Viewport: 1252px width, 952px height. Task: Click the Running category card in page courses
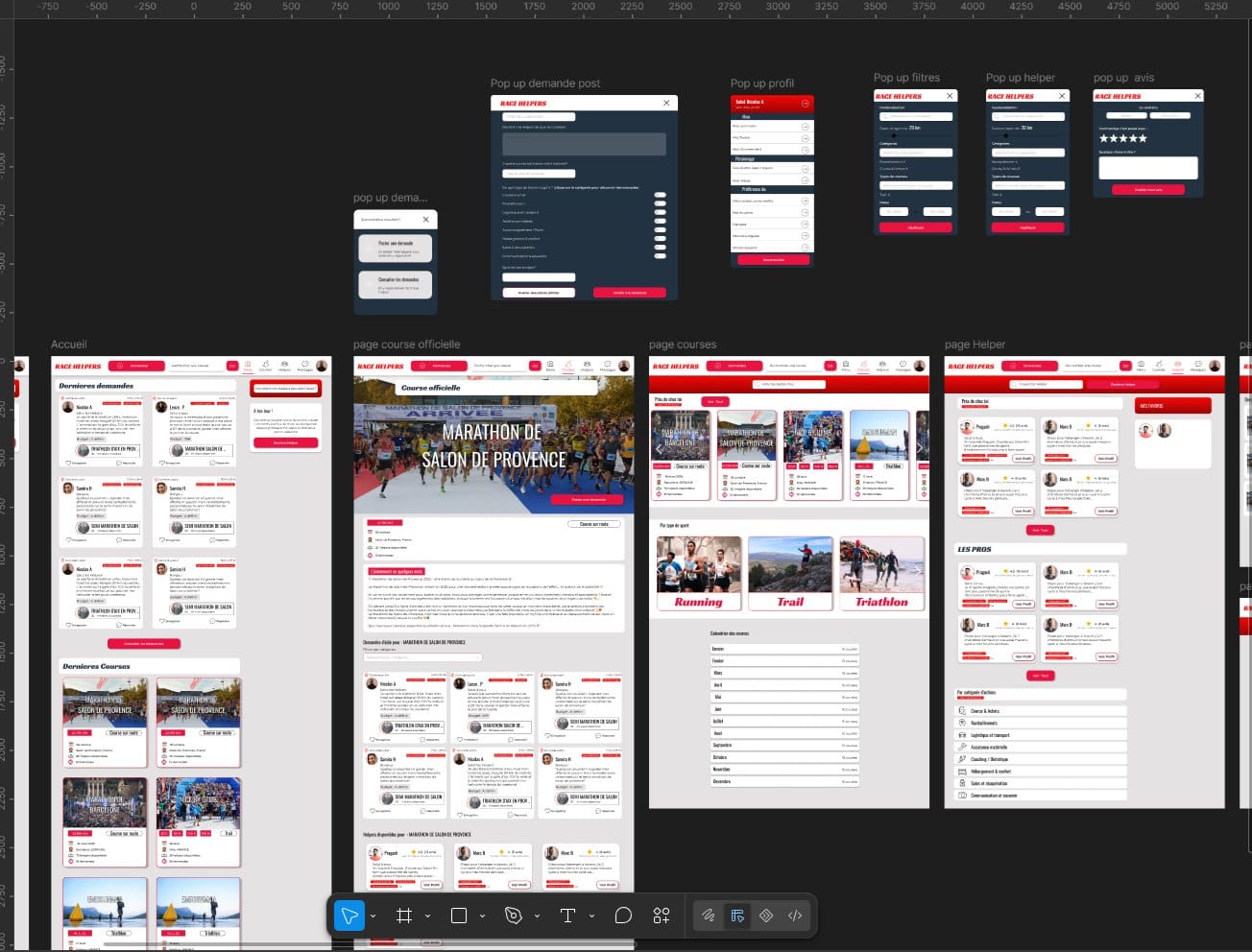point(699,574)
